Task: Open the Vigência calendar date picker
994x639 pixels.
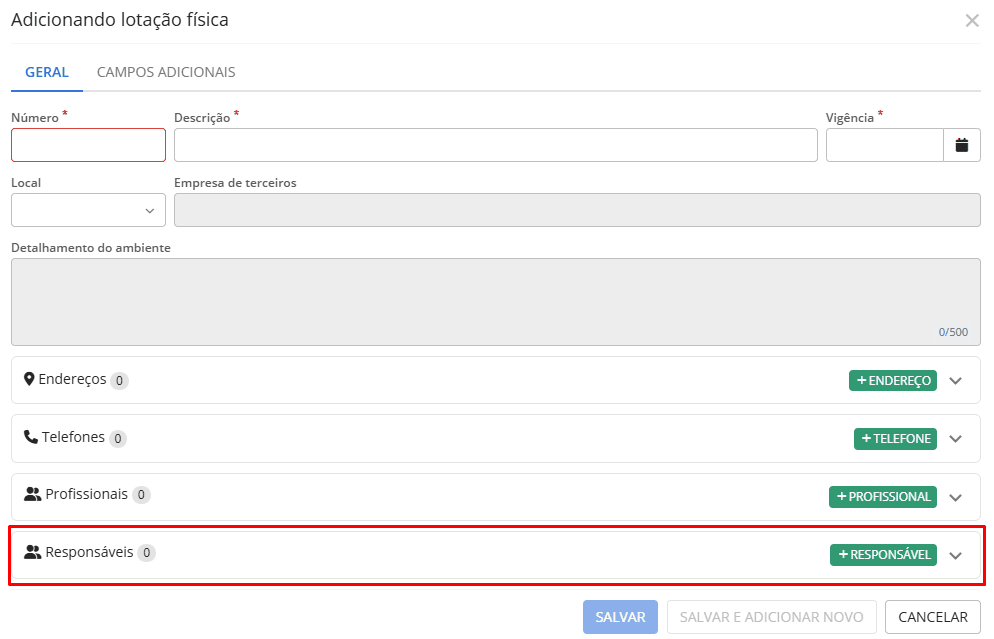Action: coord(961,145)
